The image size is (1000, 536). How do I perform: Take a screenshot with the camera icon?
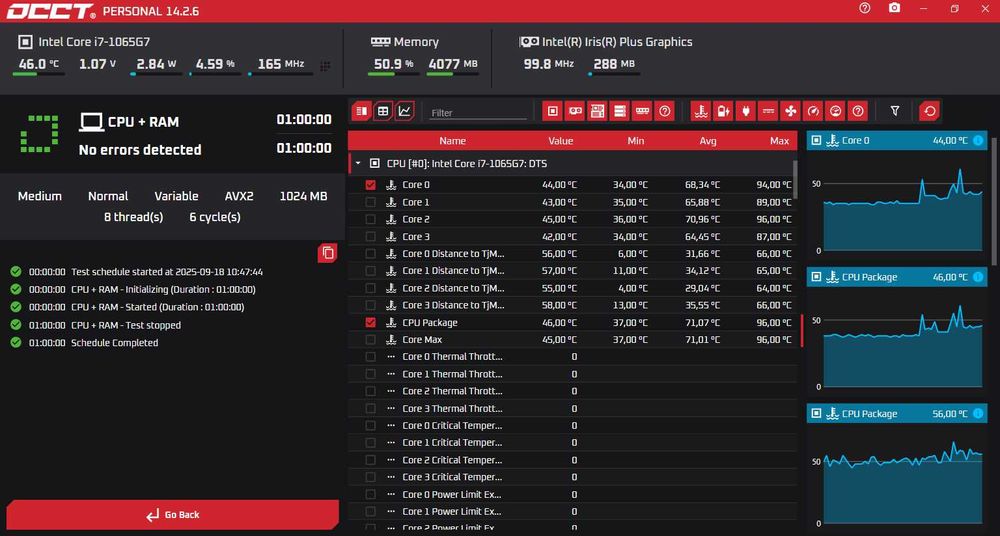pos(895,8)
